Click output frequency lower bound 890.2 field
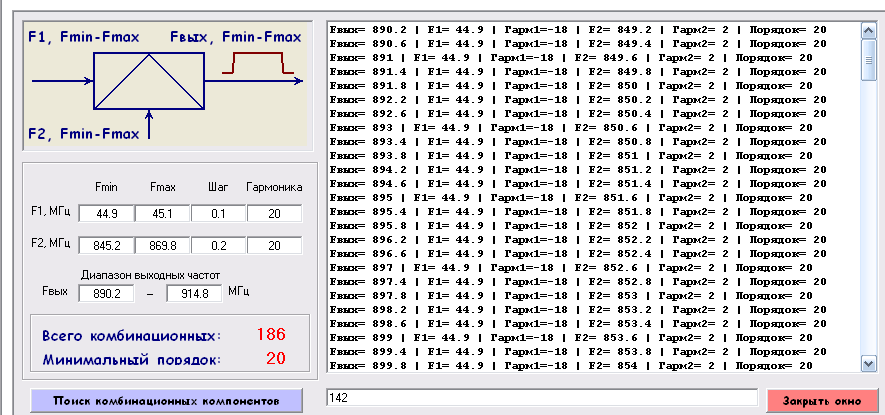The width and height of the screenshot is (885, 415). click(x=106, y=294)
